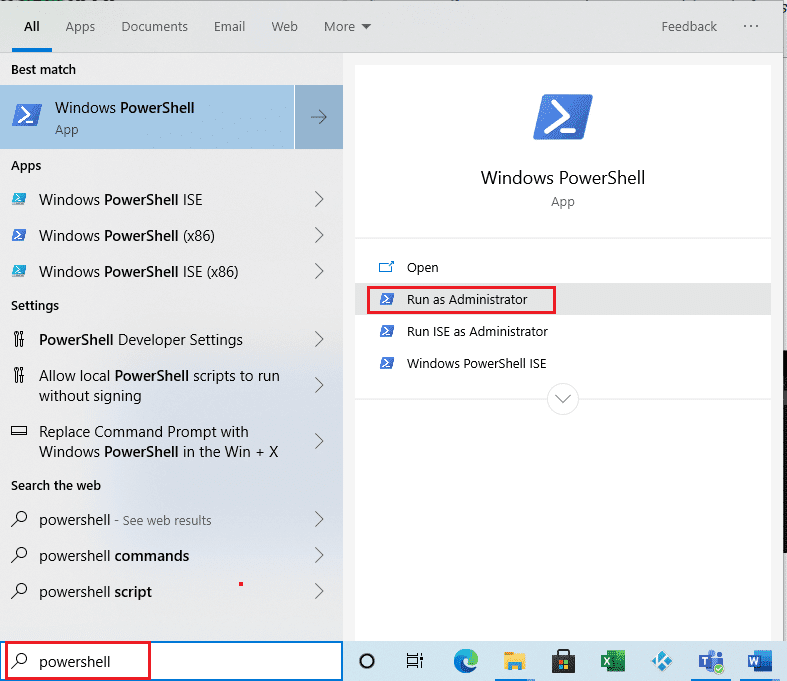Screen dimensions: 787x681
Task: Click the Windows PowerShell ISE result icon
Action: coord(19,199)
